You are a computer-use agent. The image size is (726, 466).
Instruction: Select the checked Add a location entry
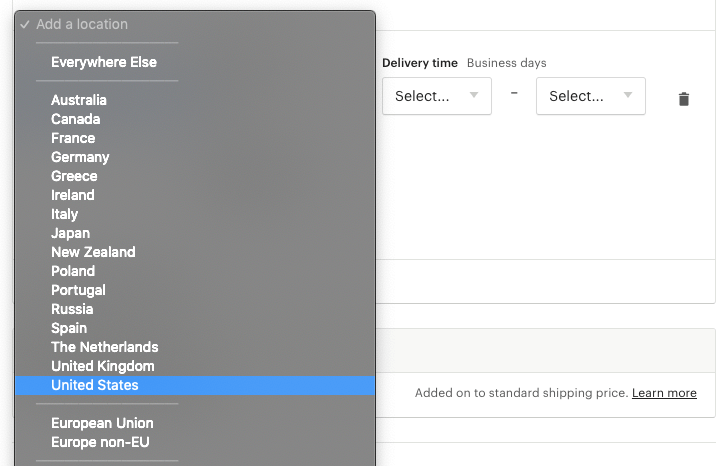(195, 24)
